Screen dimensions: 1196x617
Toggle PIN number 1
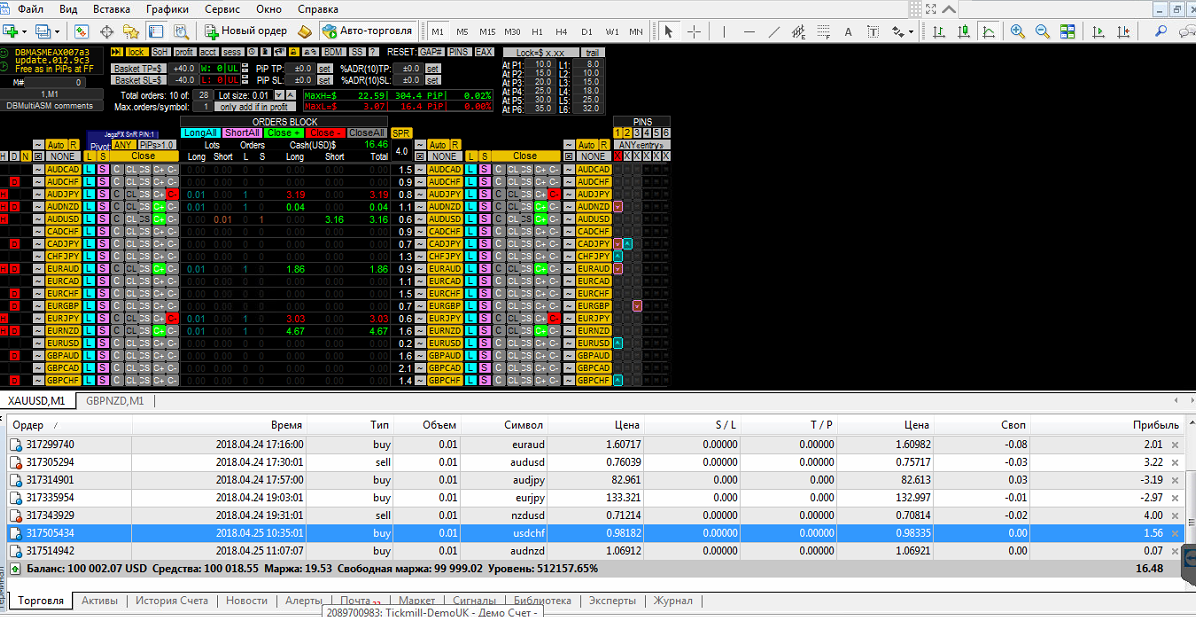coord(618,133)
